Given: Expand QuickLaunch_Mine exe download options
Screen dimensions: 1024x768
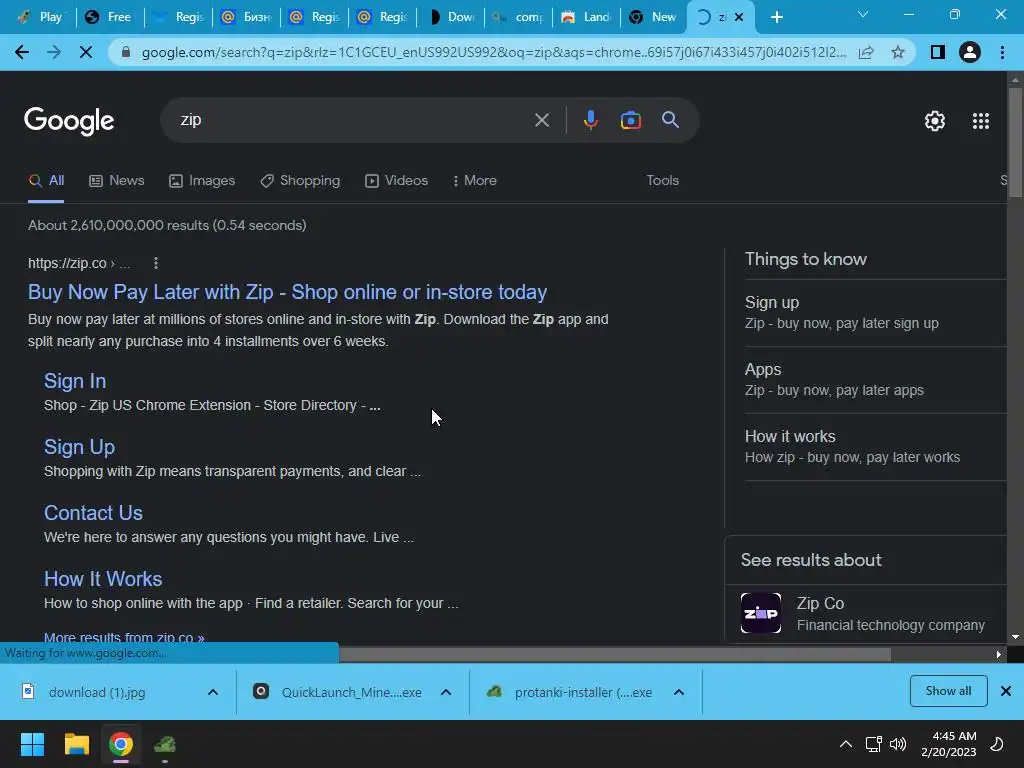Looking at the screenshot, I should [x=446, y=692].
